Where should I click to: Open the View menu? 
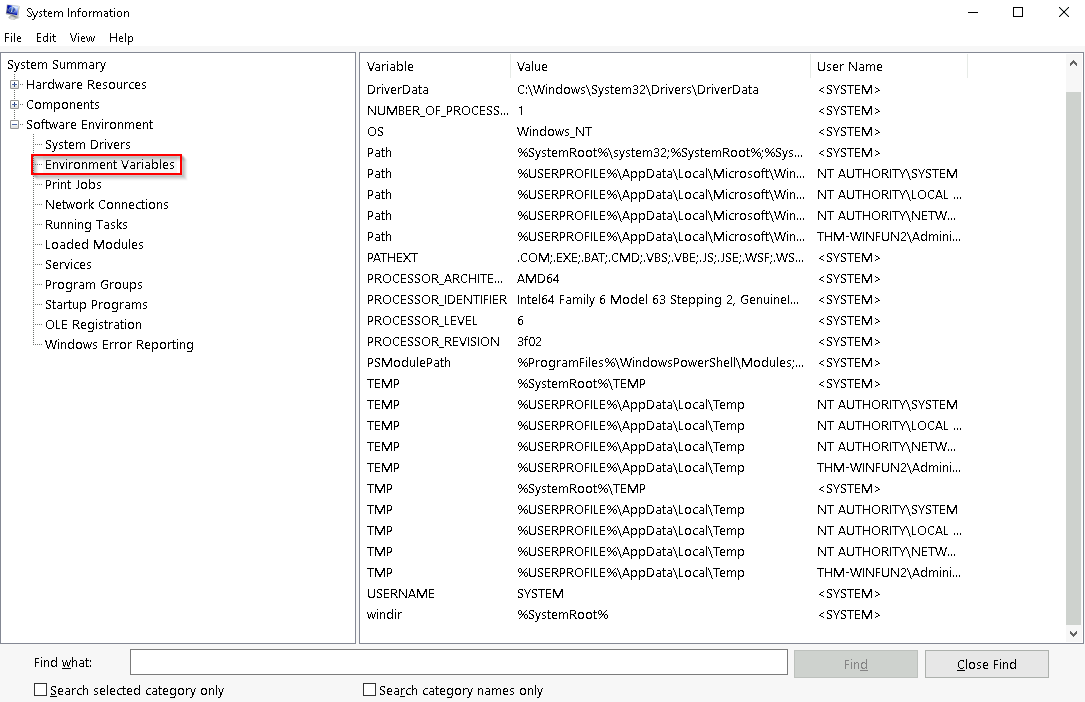[x=82, y=38]
